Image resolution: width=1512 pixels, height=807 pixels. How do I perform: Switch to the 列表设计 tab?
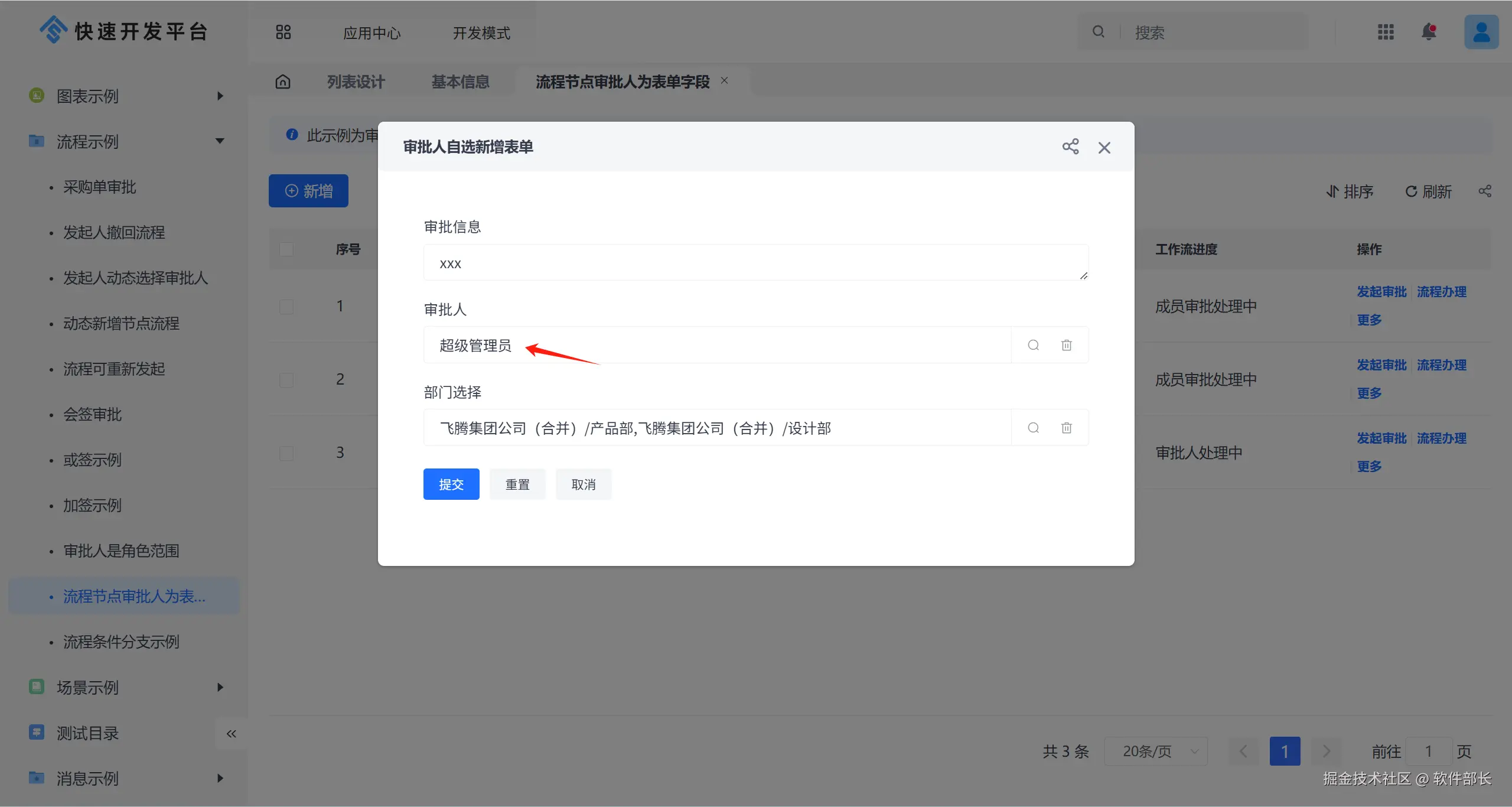coord(356,82)
